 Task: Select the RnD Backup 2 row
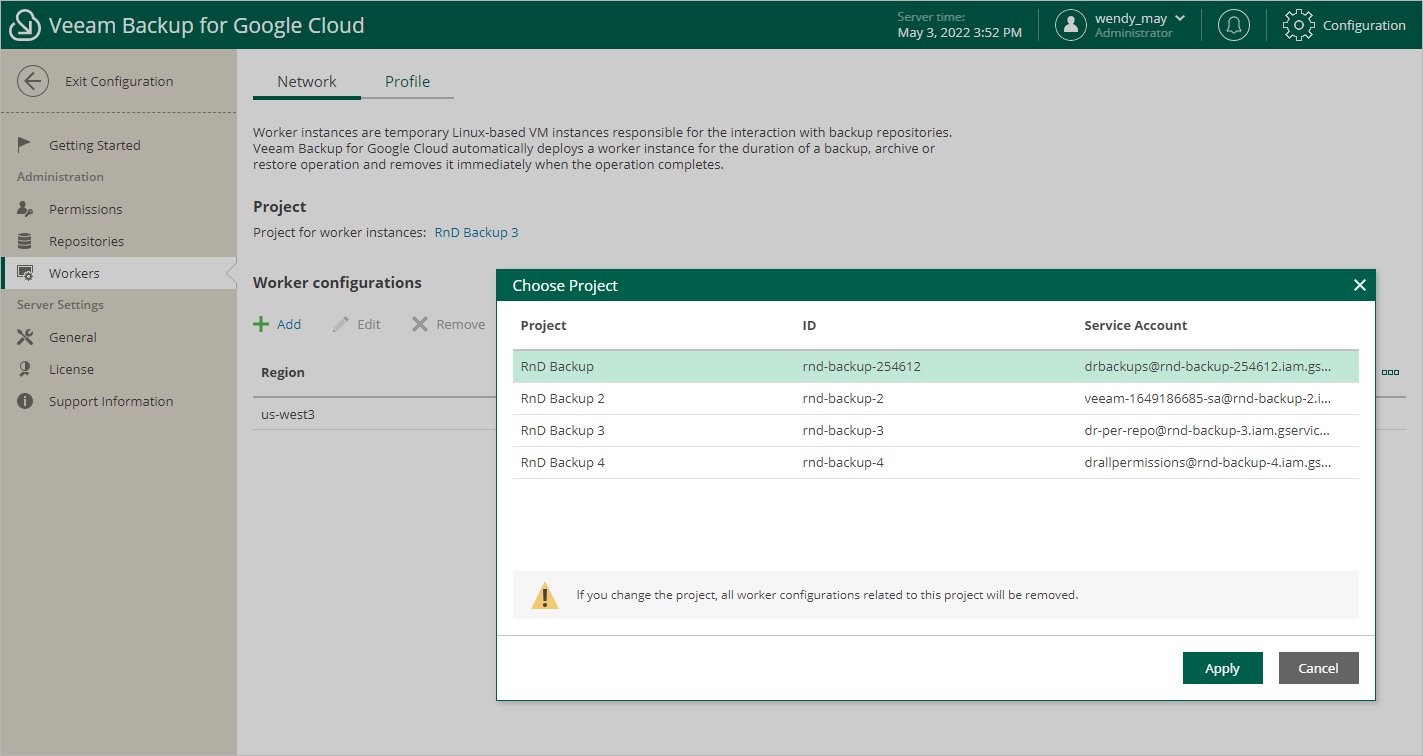pyautogui.click(x=936, y=398)
